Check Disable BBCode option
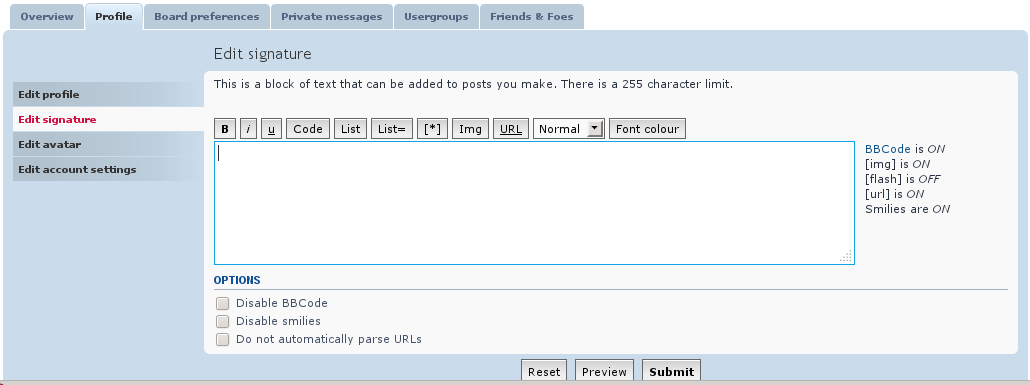 (x=223, y=304)
